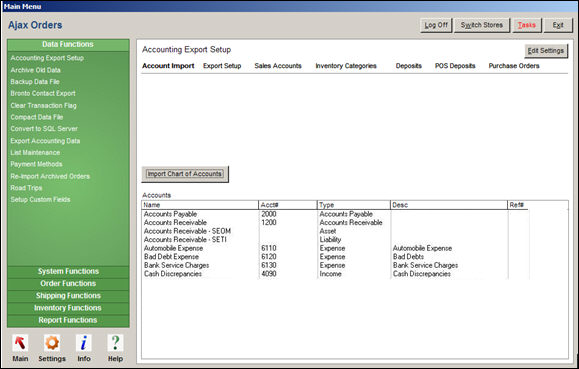579x369 pixels.
Task: Select the Deposits tab
Action: coord(409,66)
